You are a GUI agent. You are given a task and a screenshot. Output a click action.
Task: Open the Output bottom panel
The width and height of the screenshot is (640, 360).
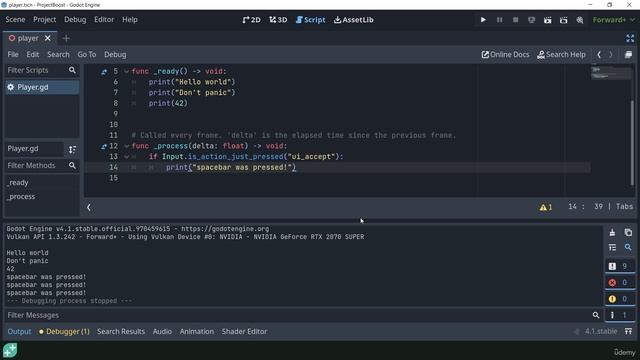pyautogui.click(x=19, y=331)
